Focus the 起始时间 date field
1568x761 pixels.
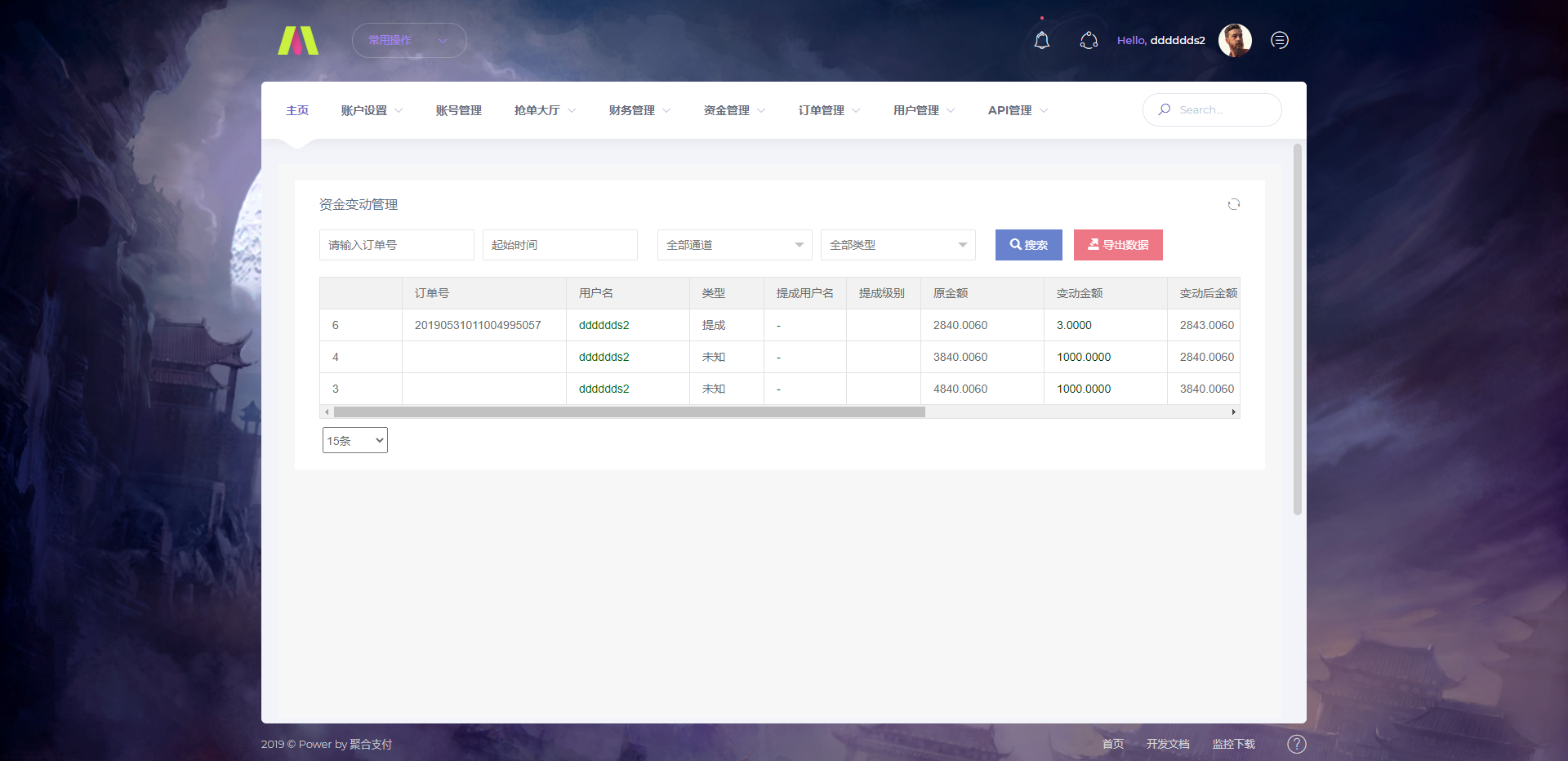click(560, 245)
